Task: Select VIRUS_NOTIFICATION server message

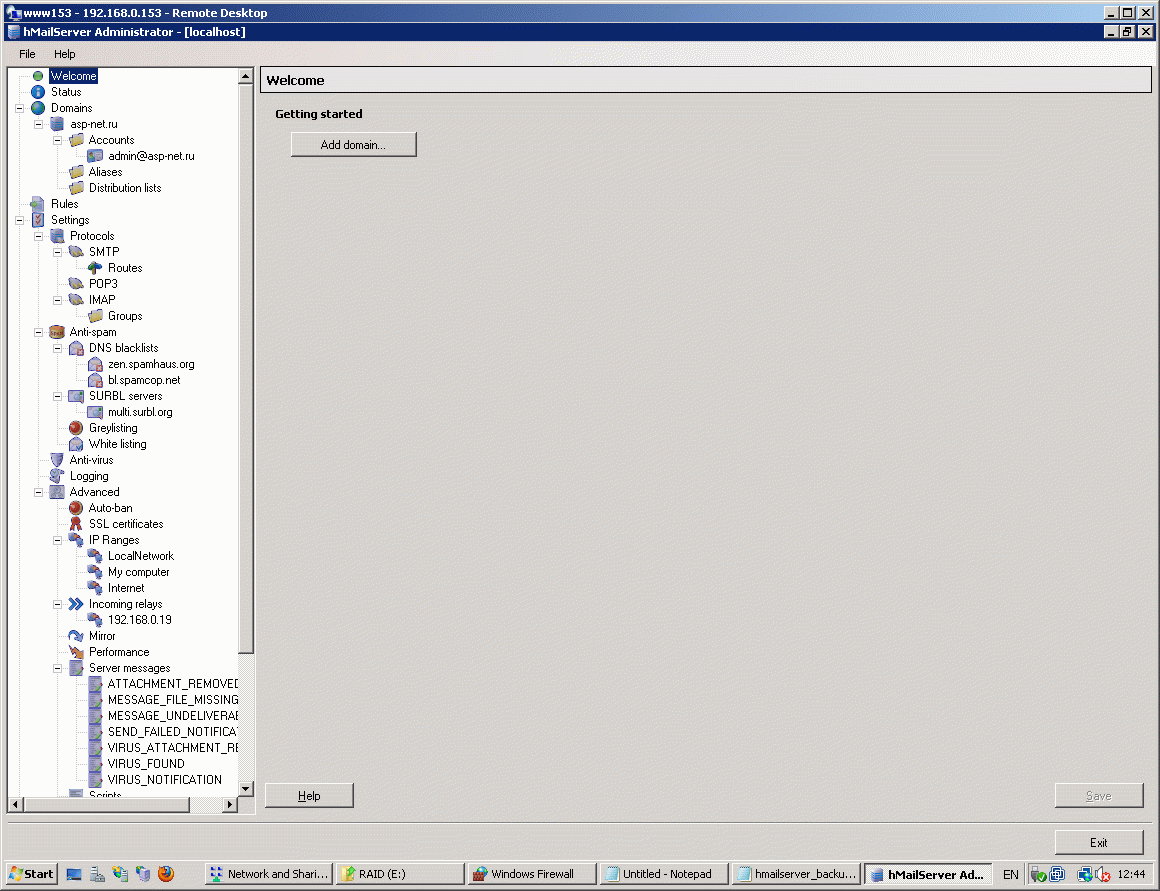Action: tap(164, 780)
